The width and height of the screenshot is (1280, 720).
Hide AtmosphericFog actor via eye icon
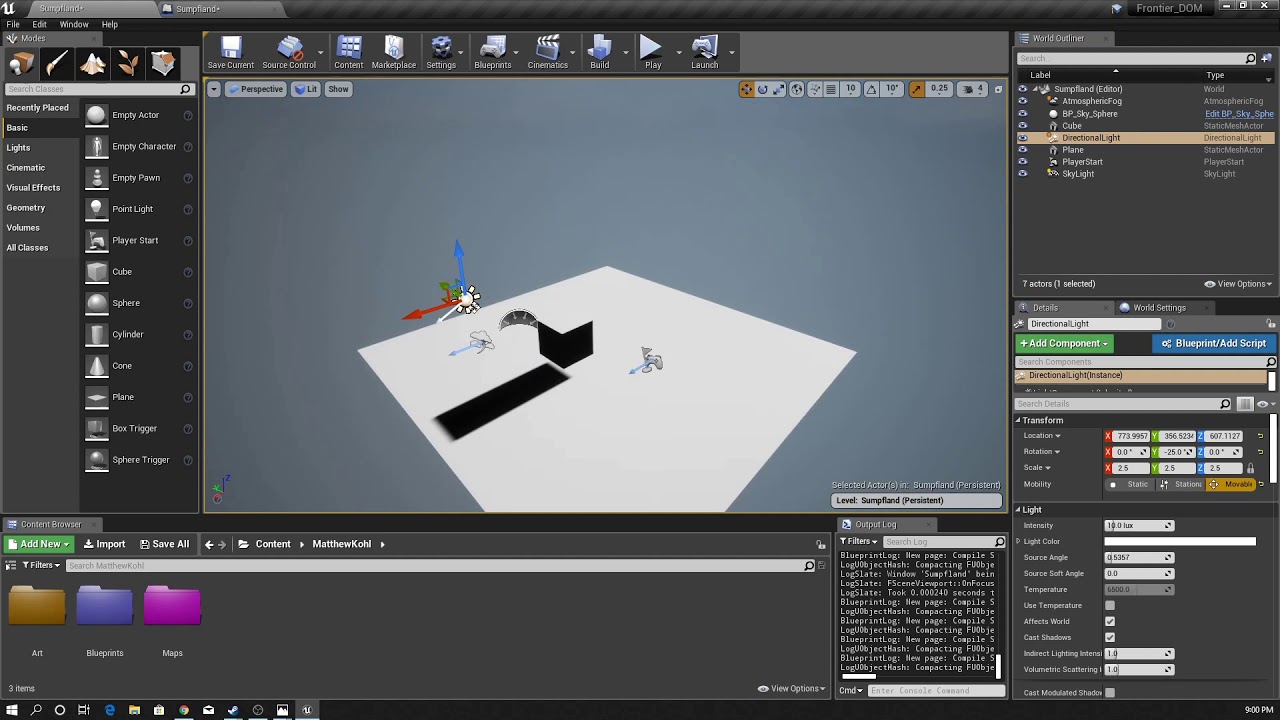pos(1022,101)
